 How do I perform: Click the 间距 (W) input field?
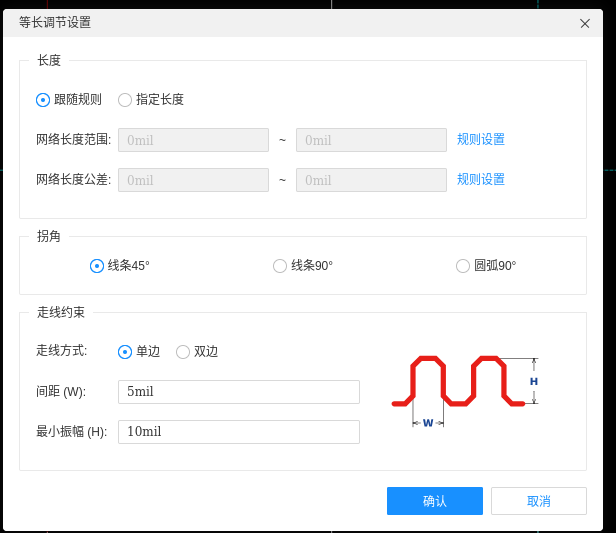(x=238, y=392)
